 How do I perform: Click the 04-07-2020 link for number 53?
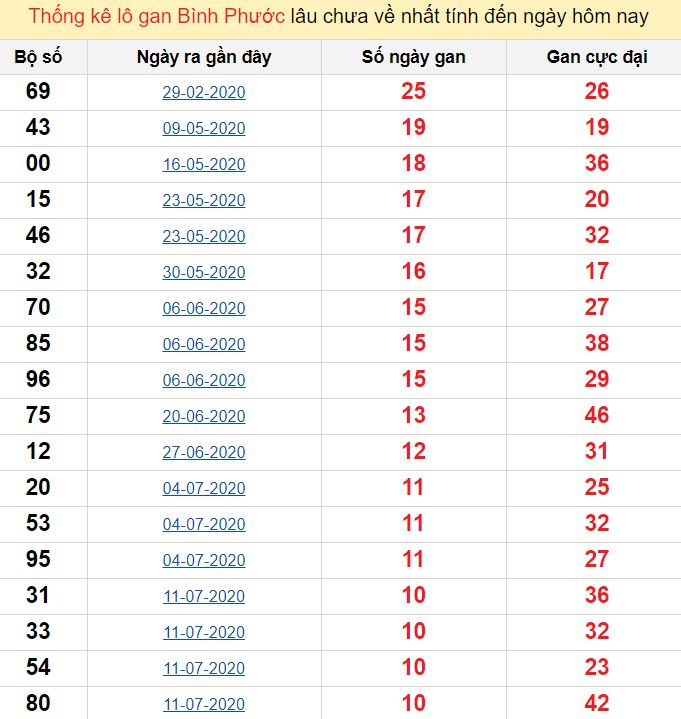coord(204,524)
